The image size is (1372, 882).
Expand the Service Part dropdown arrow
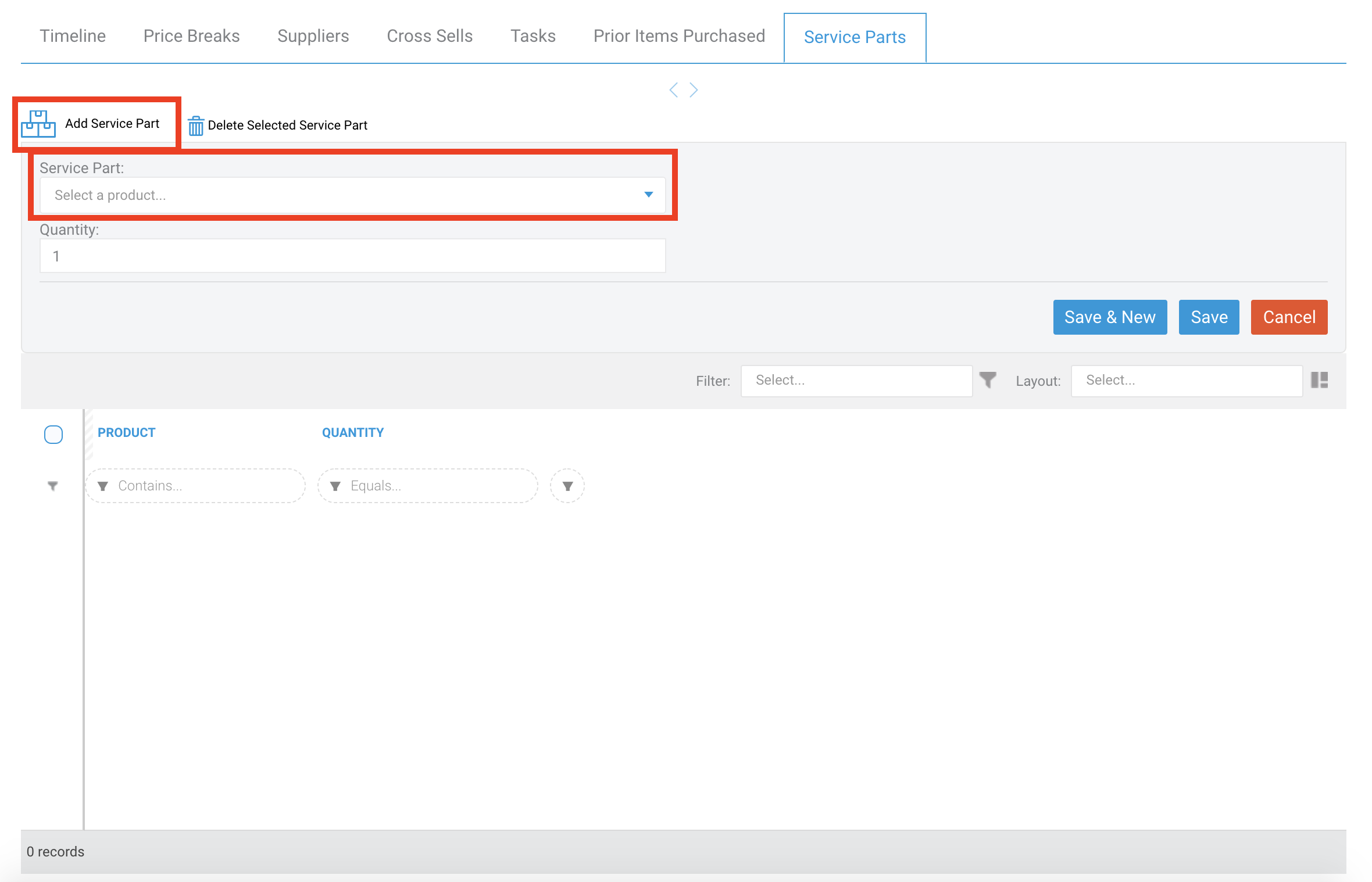649,195
